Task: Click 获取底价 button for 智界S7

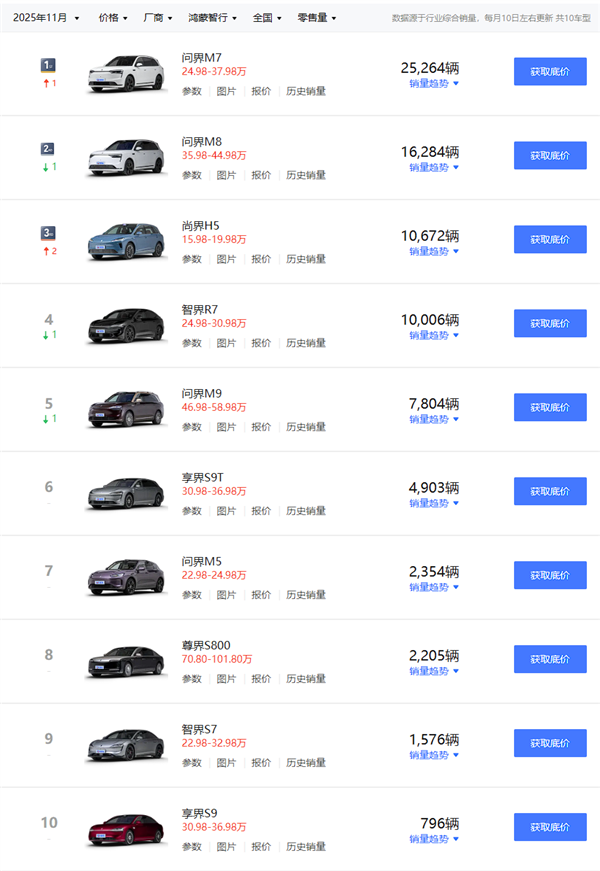Action: [549, 742]
